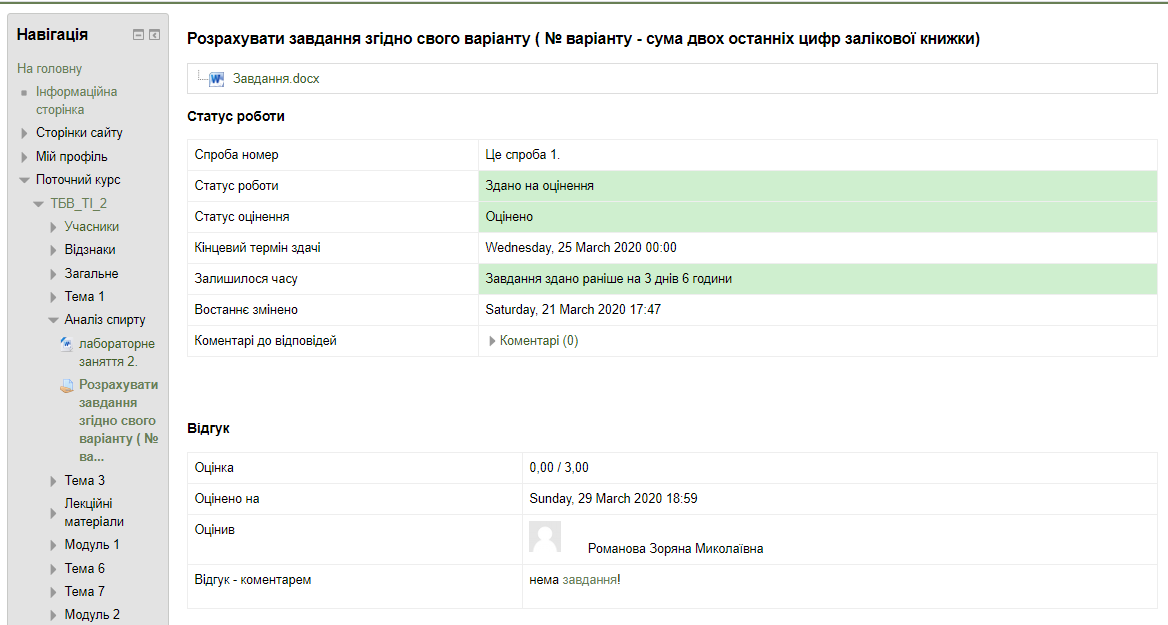
Task: Open the Завдання.docx file link
Action: point(276,78)
